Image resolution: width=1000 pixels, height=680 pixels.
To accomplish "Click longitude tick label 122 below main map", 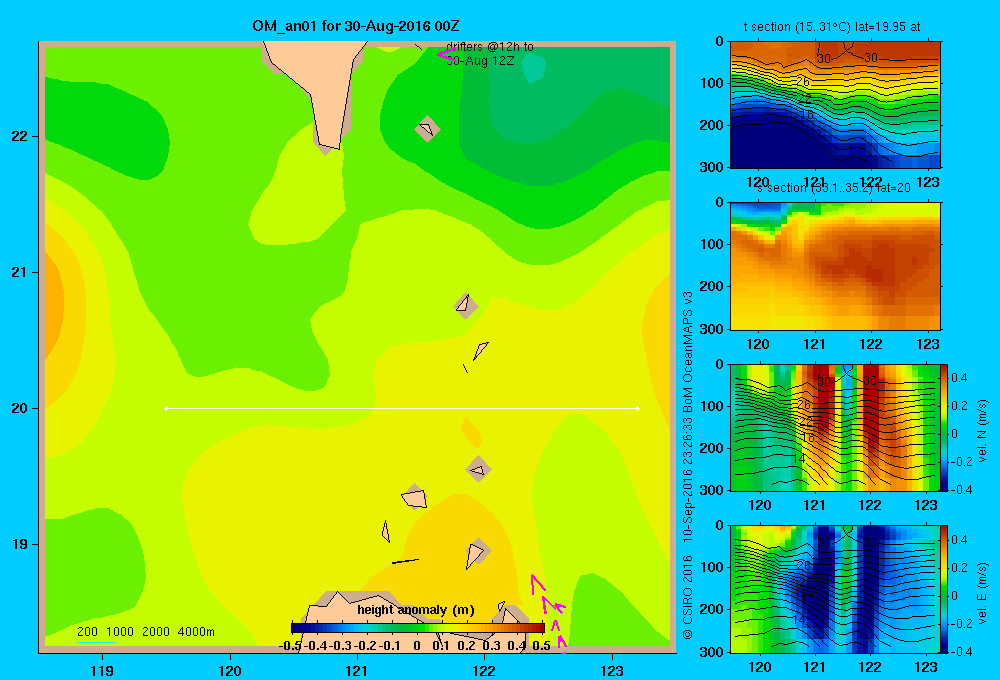I will tap(484, 670).
